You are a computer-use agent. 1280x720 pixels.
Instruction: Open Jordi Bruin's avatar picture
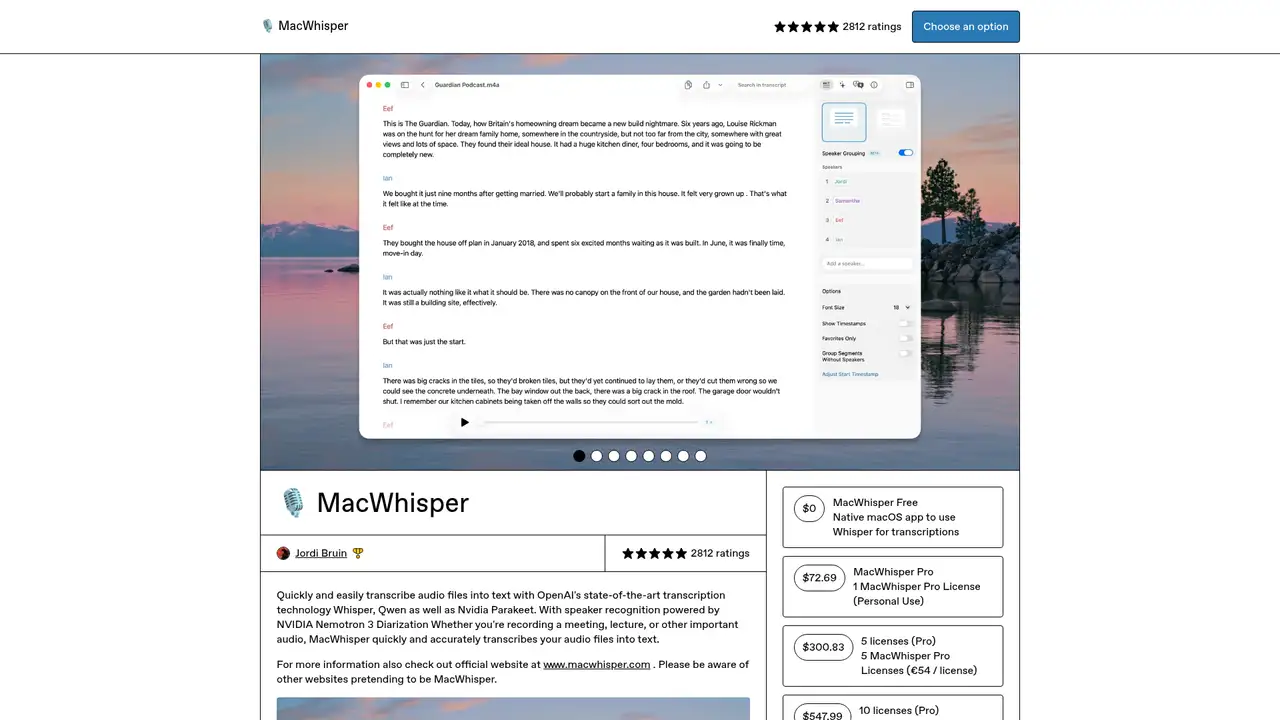click(x=283, y=553)
